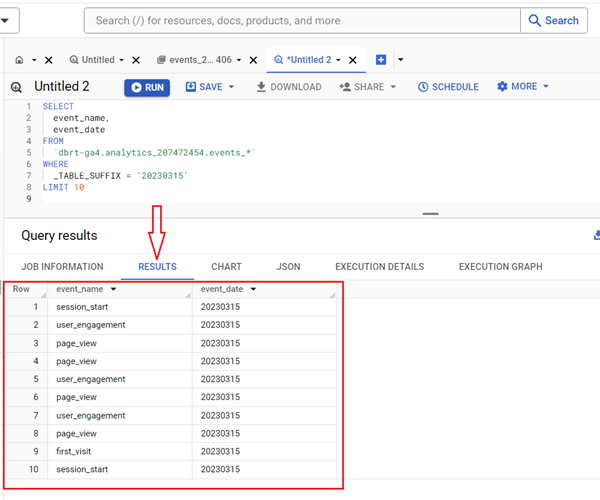Click the _TABLE_SUFFIX condition on line 7
Screen dimensions: 600x500
[120, 176]
